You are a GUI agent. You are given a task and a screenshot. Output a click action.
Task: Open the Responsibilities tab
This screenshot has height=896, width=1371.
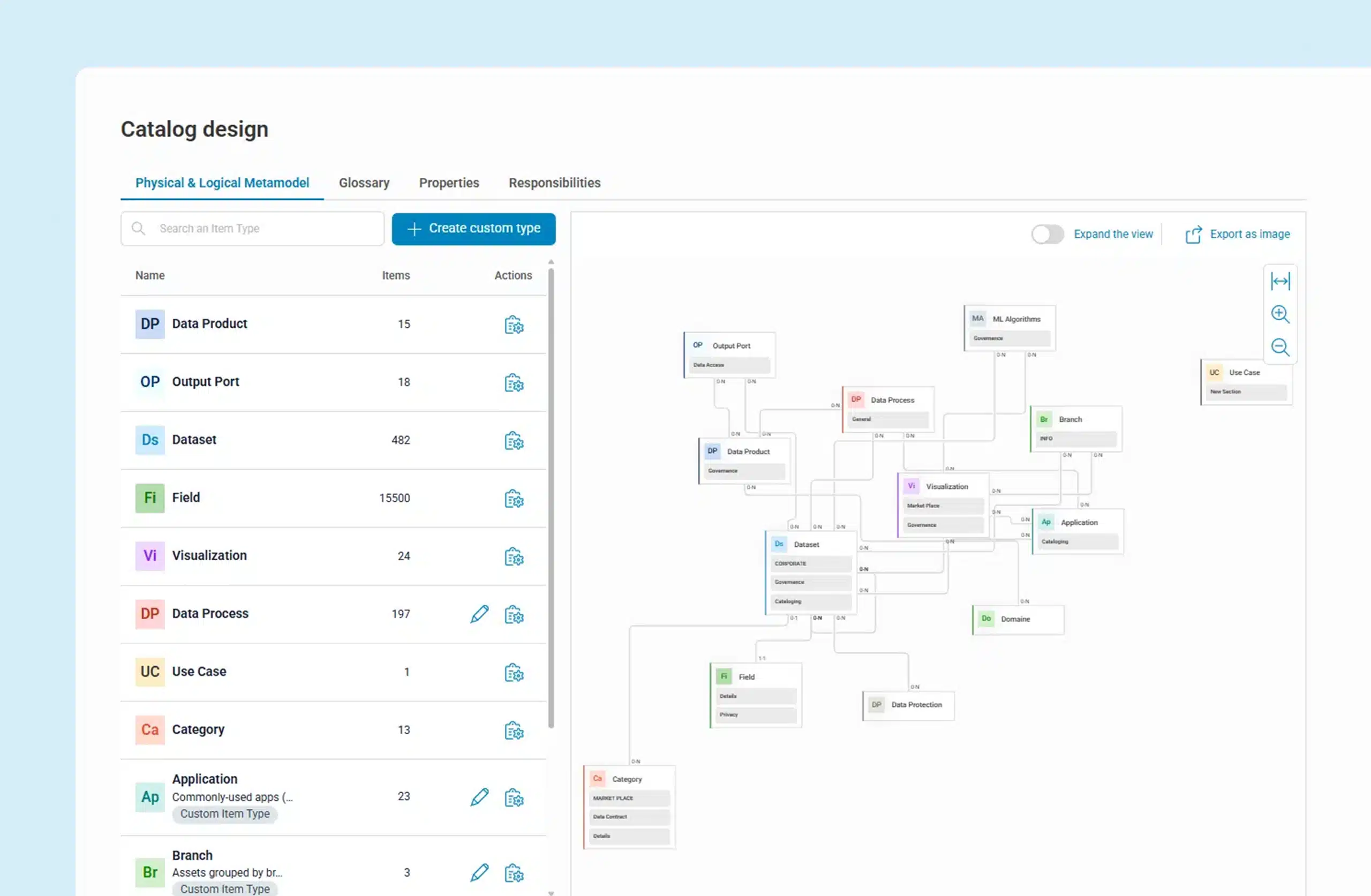coord(554,183)
